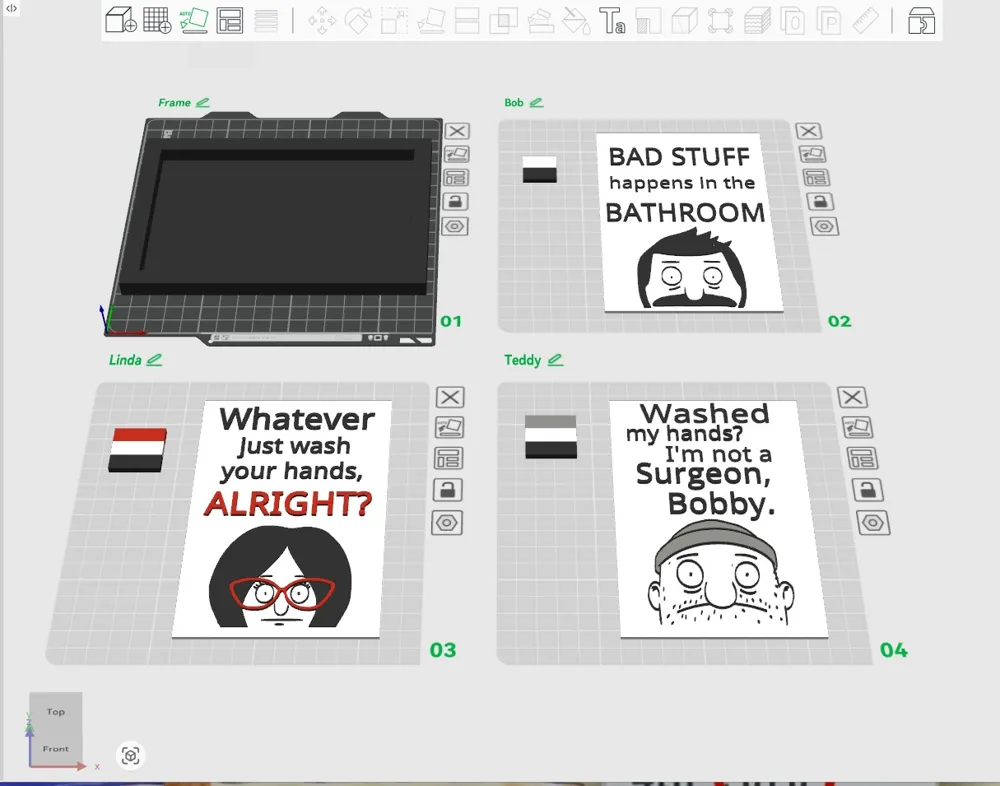Image resolution: width=1000 pixels, height=786 pixels.
Task: Click the perspective view cube icon at bottom
Action: 131,756
